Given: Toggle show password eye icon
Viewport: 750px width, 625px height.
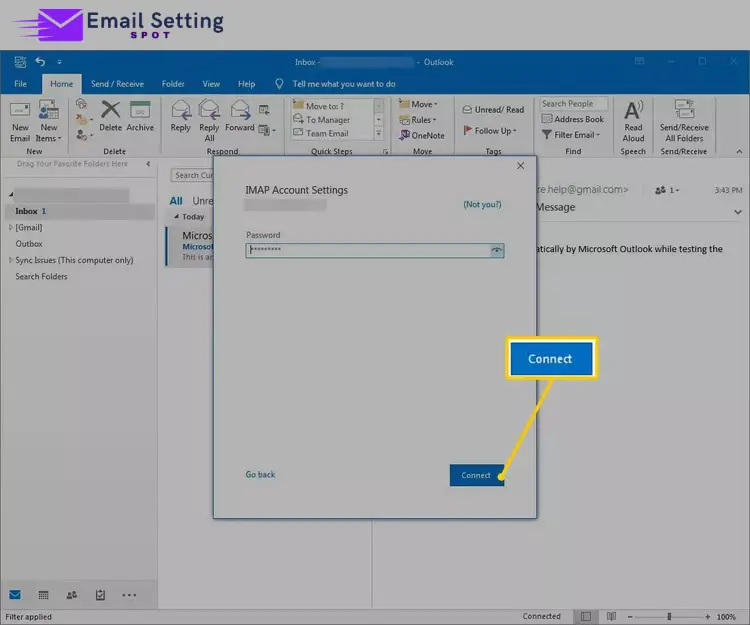Looking at the screenshot, I should coord(497,250).
